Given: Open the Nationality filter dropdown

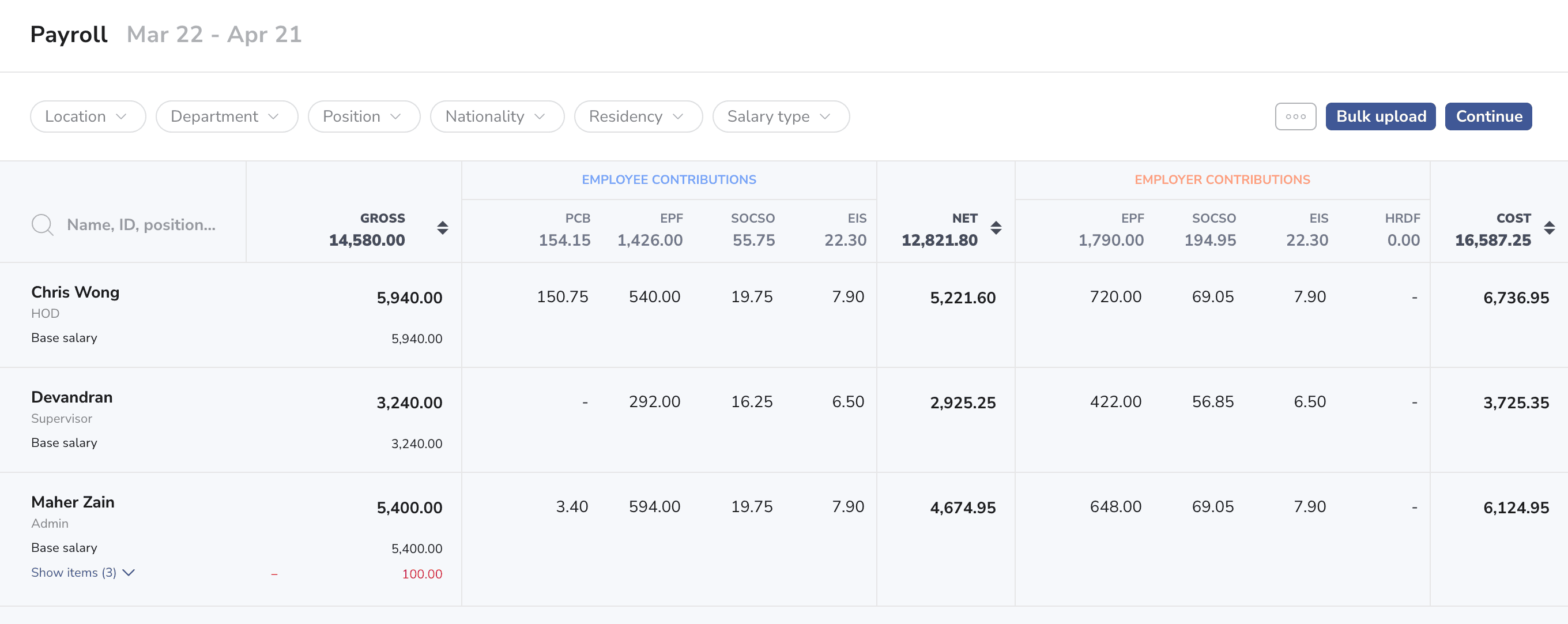Looking at the screenshot, I should coord(497,116).
